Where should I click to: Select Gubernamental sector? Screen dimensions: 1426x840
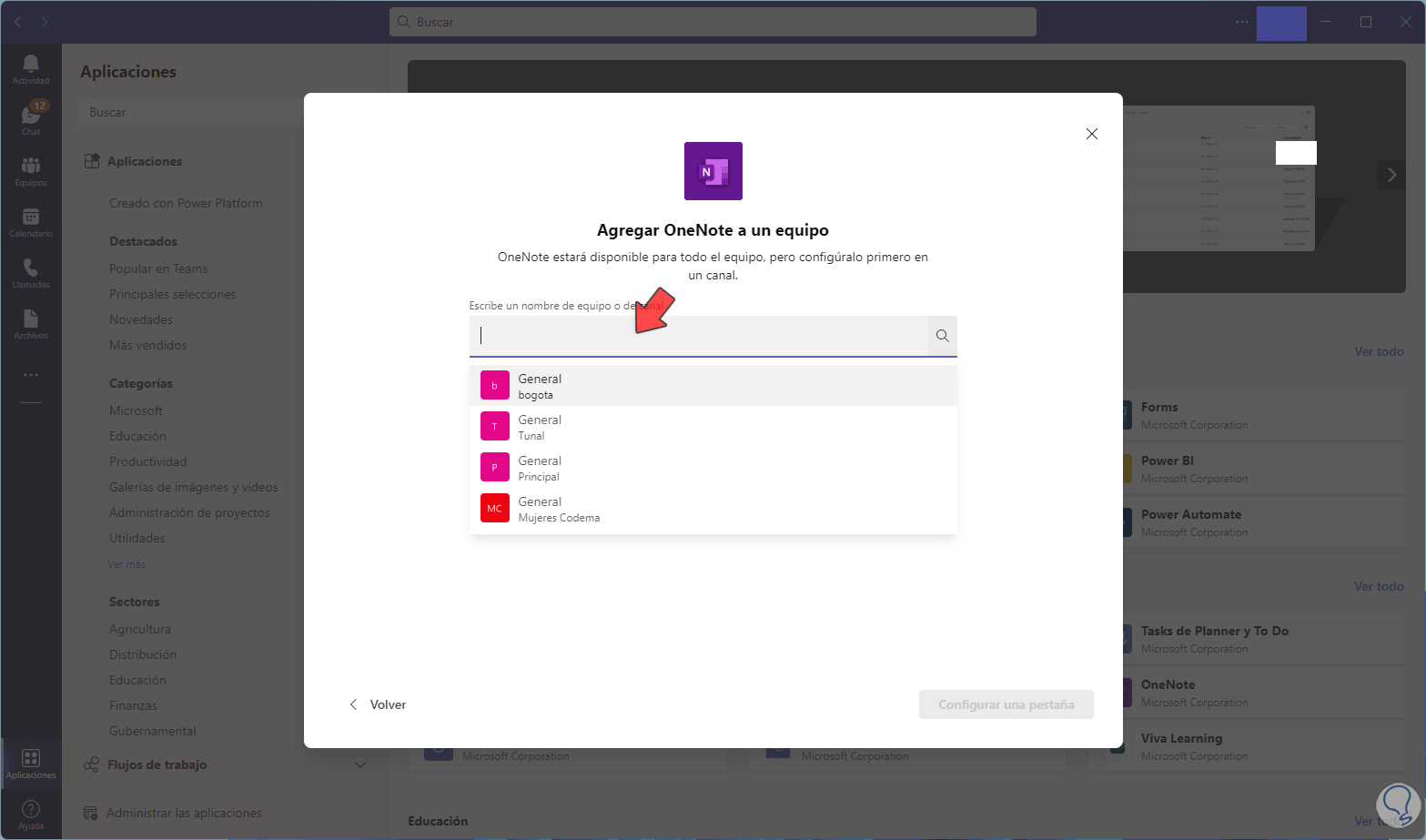pyautogui.click(x=153, y=731)
